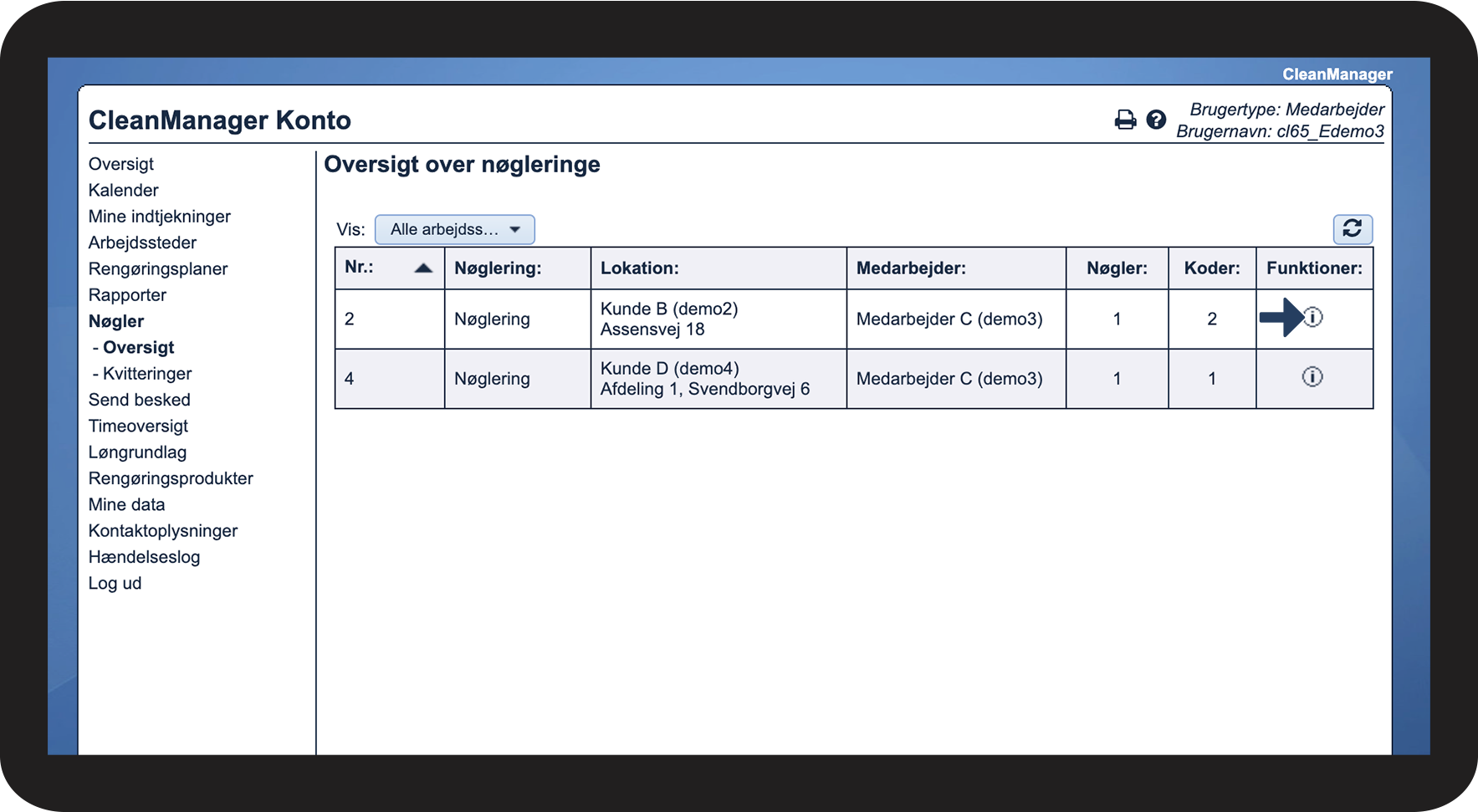Open Mine indtjekninger page
This screenshot has width=1478, height=812.
[x=159, y=217]
